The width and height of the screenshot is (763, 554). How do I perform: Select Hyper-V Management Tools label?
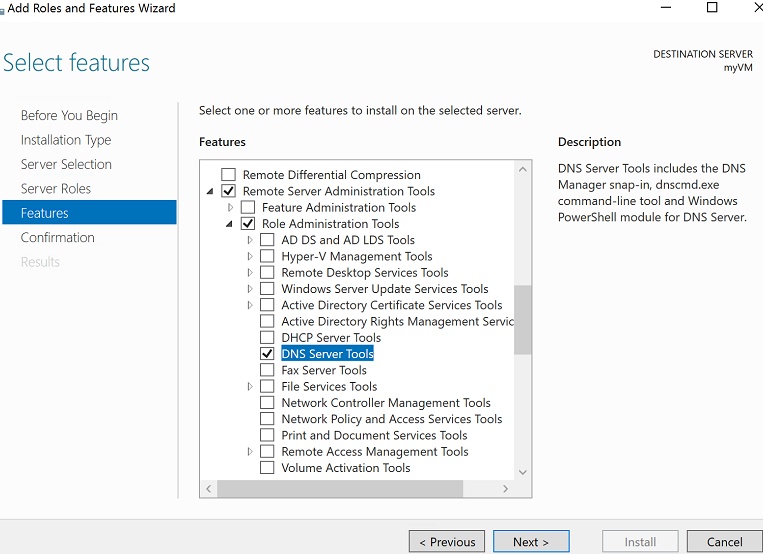pyautogui.click(x=357, y=257)
